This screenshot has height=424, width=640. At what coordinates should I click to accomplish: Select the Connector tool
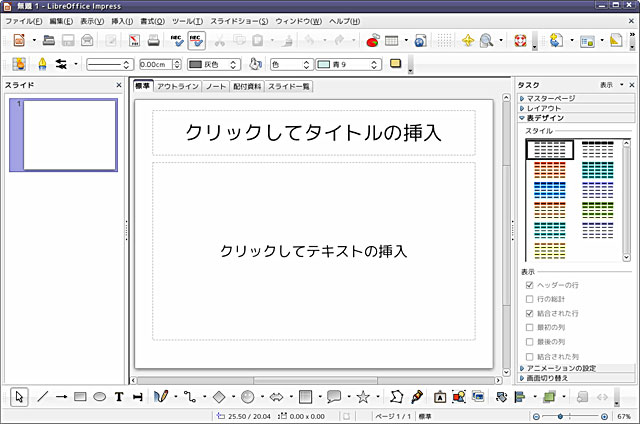click(x=190, y=397)
